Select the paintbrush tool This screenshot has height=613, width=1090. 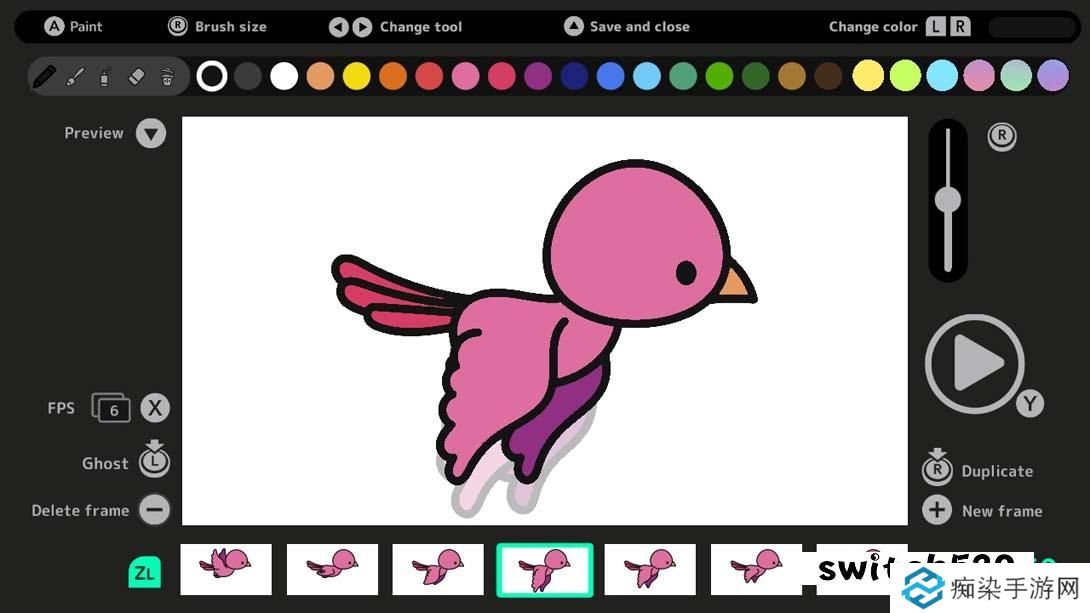75,76
